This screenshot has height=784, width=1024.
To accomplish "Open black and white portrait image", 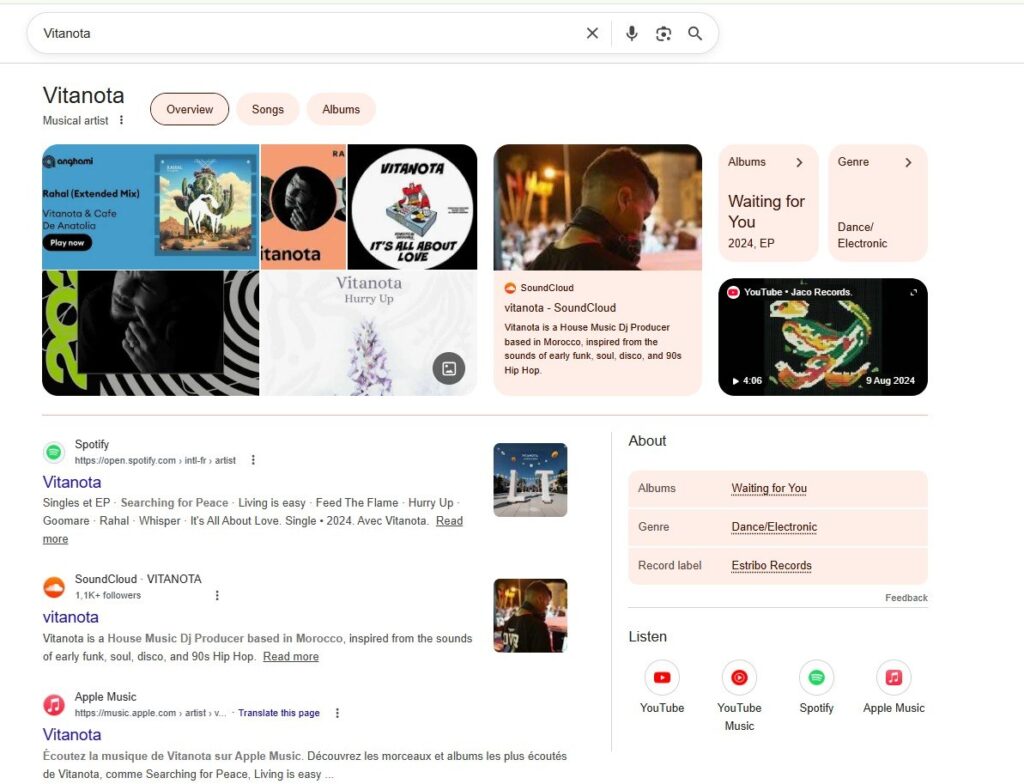I will (150, 333).
